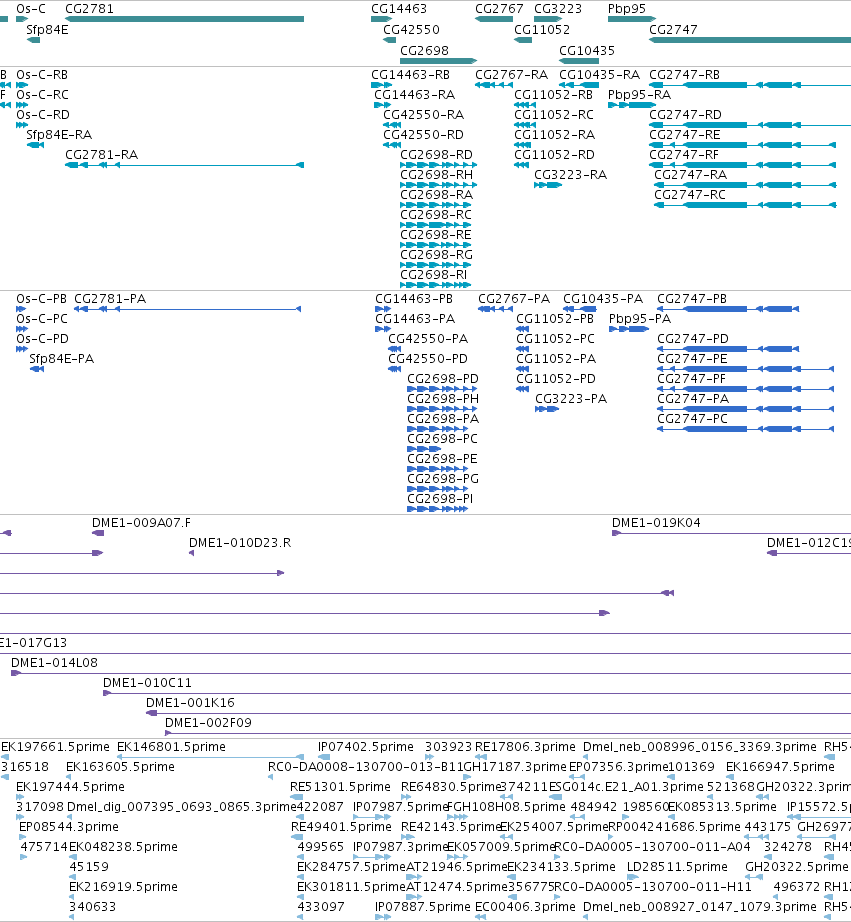The width and height of the screenshot is (851, 922).
Task: Select the Sfp84E-RA transcript
Action: click(35, 145)
